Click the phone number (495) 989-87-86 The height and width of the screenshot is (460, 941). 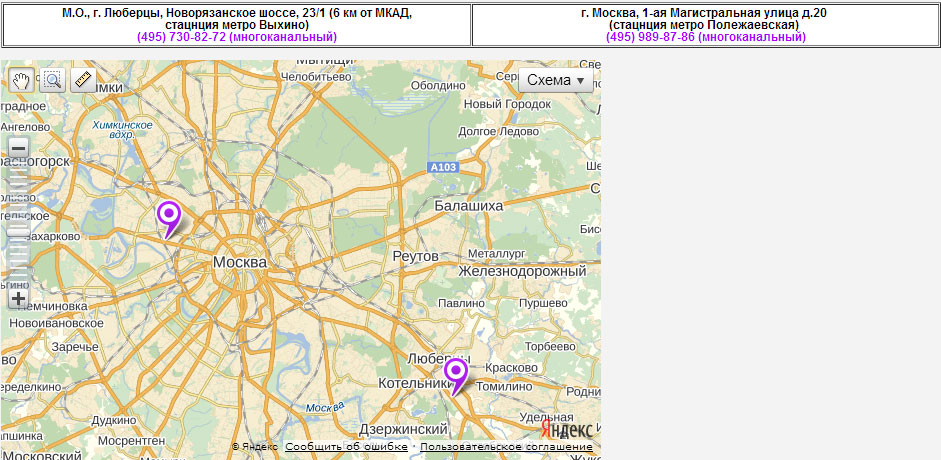tap(705, 37)
